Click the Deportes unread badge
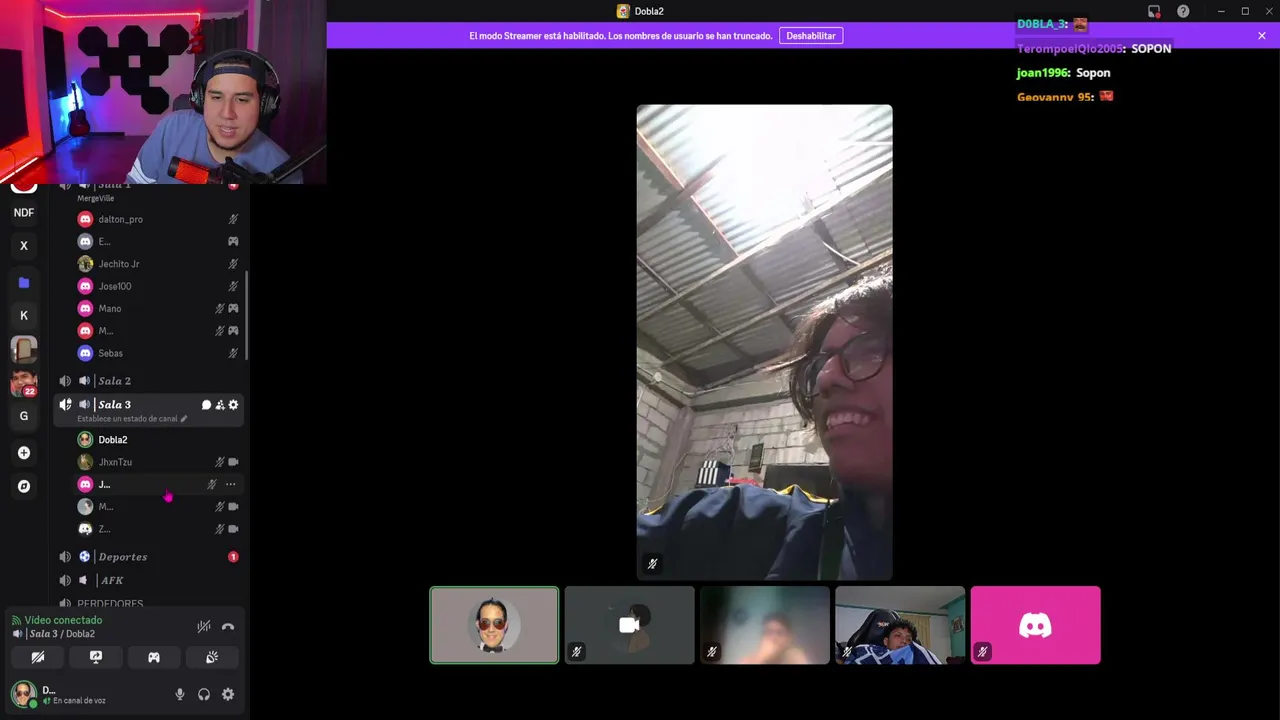Screen dimensions: 1280x720 tap(233, 557)
